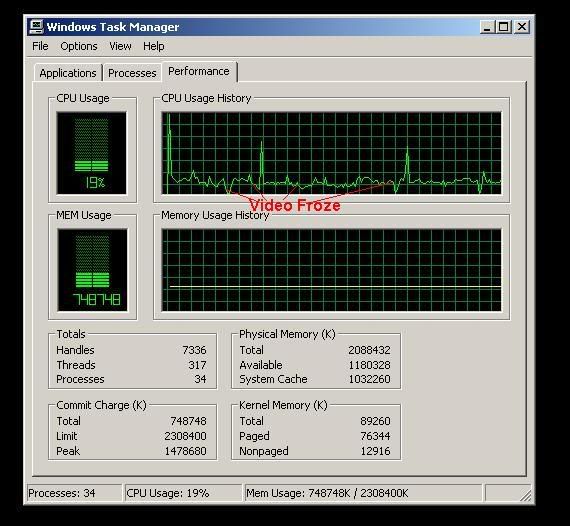Open the Options menu

click(79, 47)
